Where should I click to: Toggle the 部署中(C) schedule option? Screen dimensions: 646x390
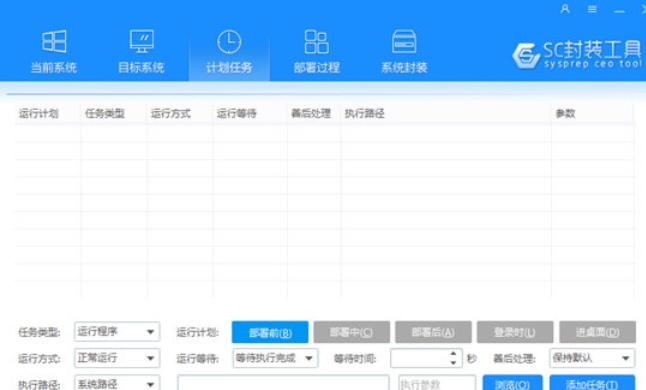pyautogui.click(x=351, y=332)
